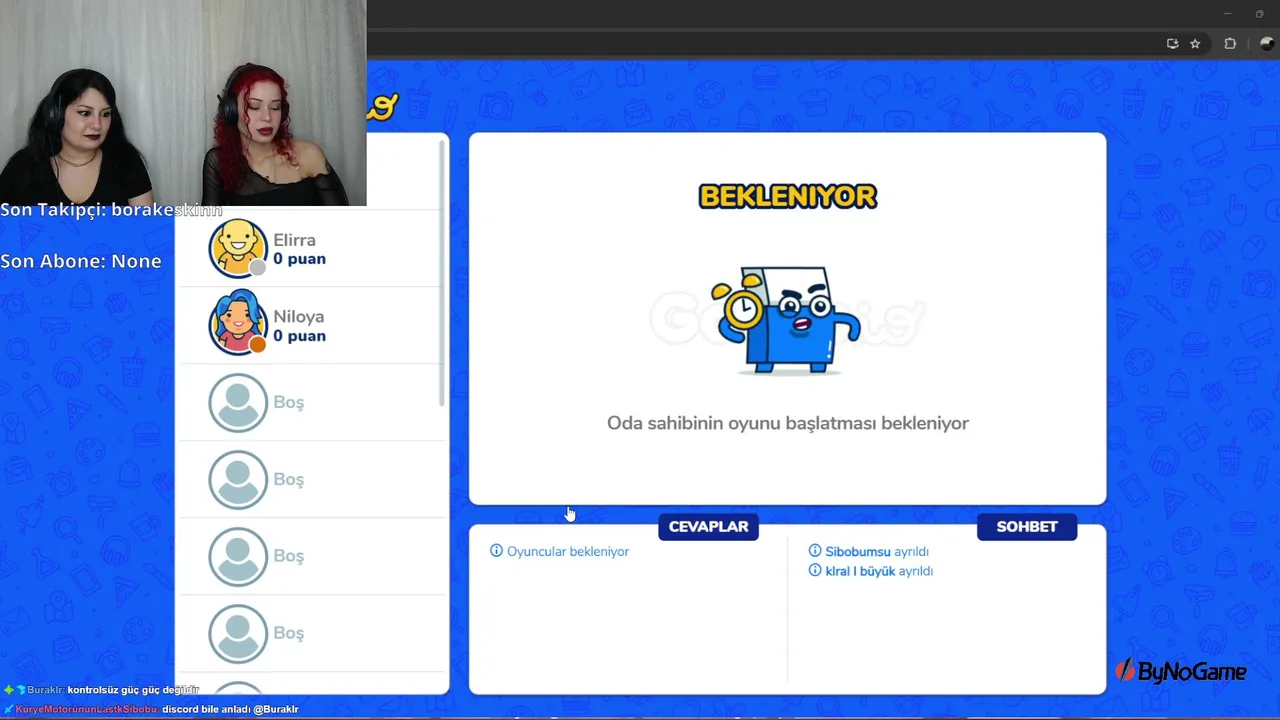This screenshot has height=720, width=1280.
Task: Click the player list scrollbar
Action: point(442,273)
